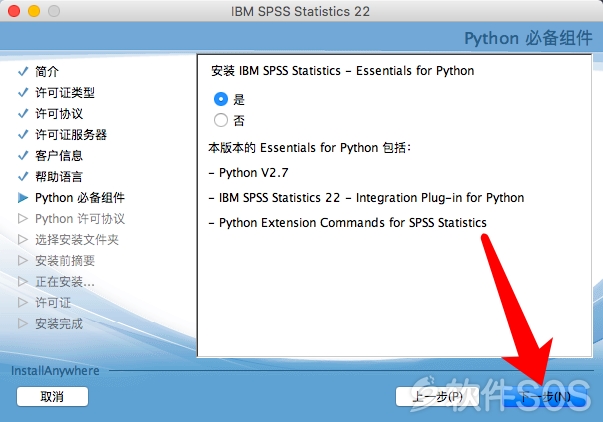Click the 'Python V2.7' text line
Image resolution: width=603 pixels, height=422 pixels.
tap(248, 173)
